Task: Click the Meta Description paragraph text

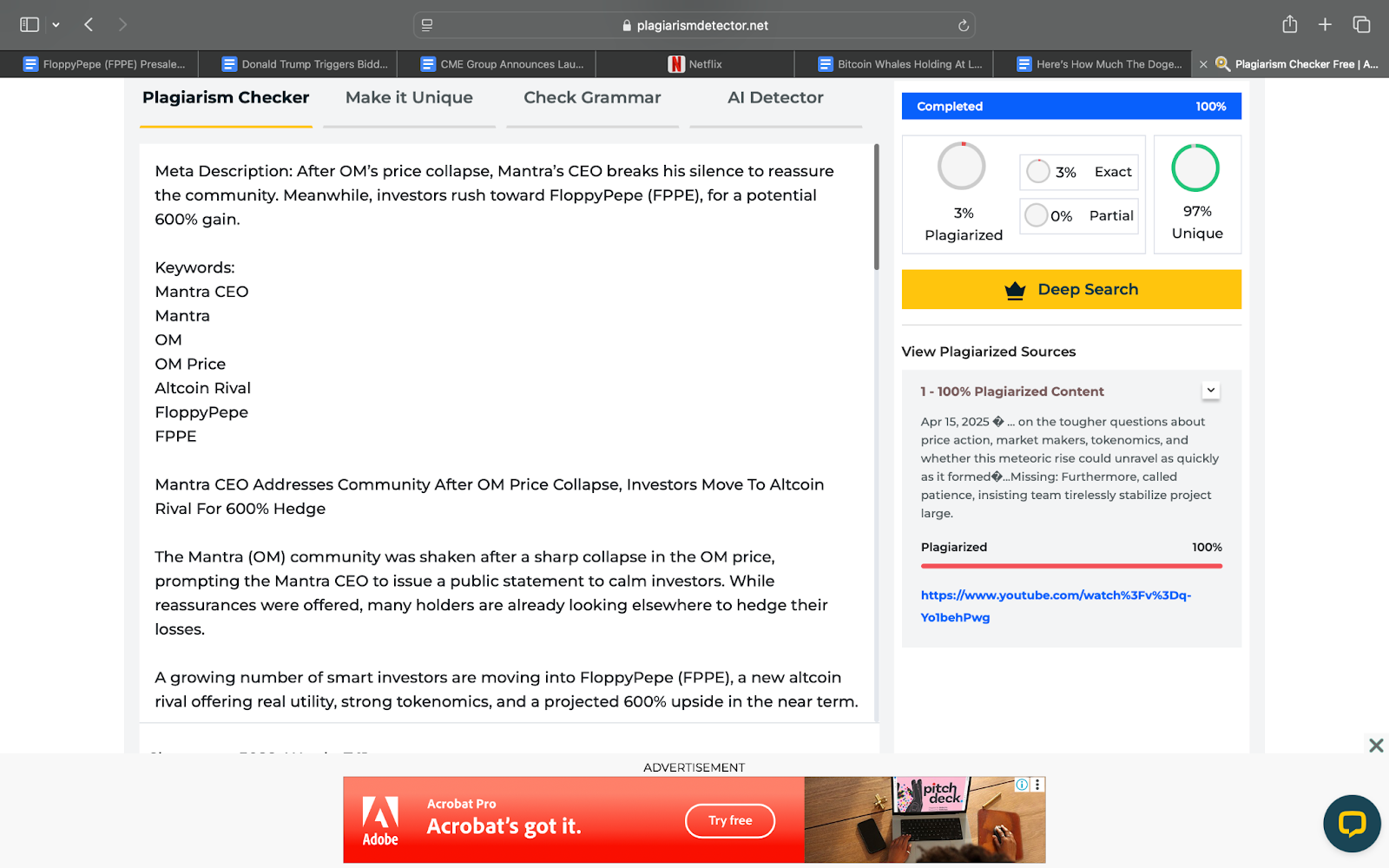Action: (x=495, y=195)
